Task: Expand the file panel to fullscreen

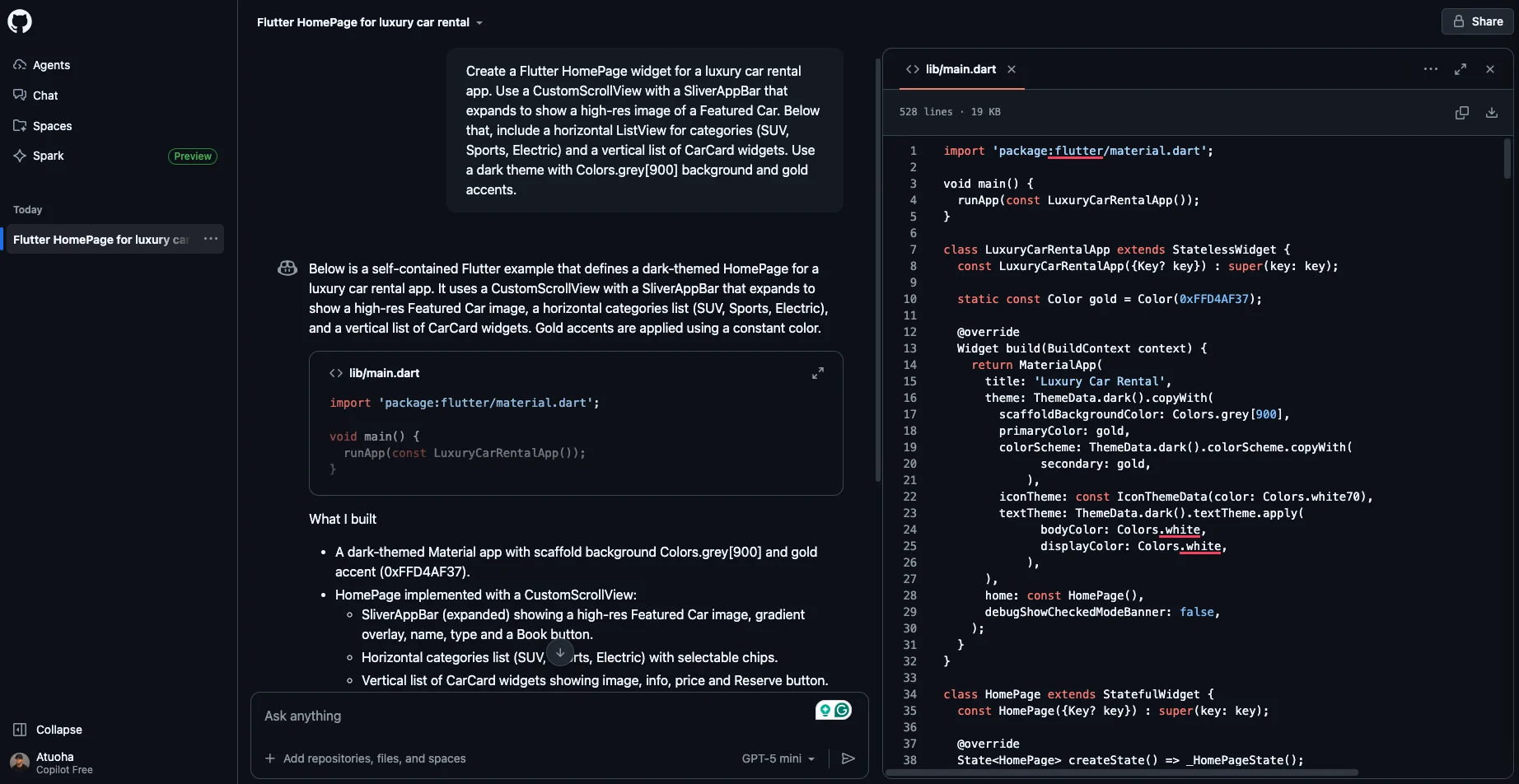Action: (1461, 69)
